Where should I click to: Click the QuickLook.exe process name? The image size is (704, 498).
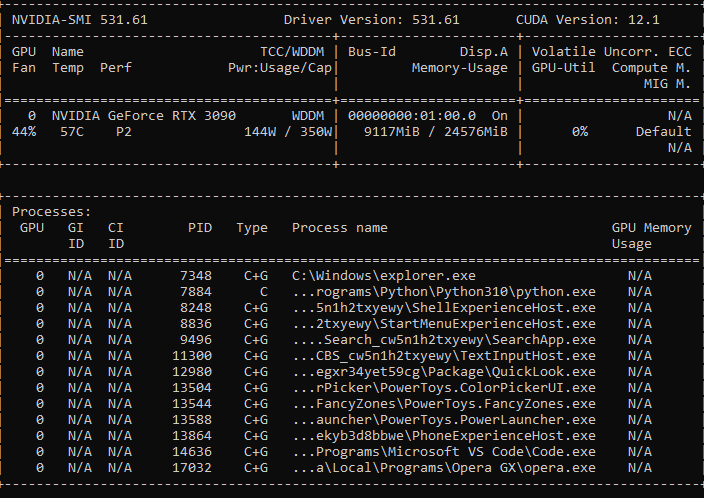pyautogui.click(x=443, y=372)
